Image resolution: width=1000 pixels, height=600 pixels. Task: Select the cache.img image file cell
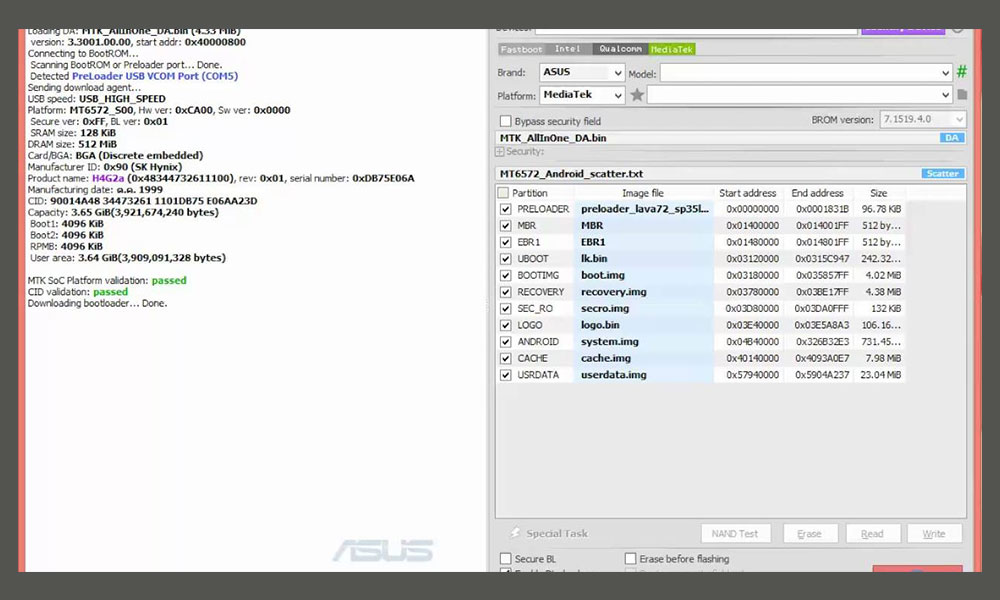point(644,358)
